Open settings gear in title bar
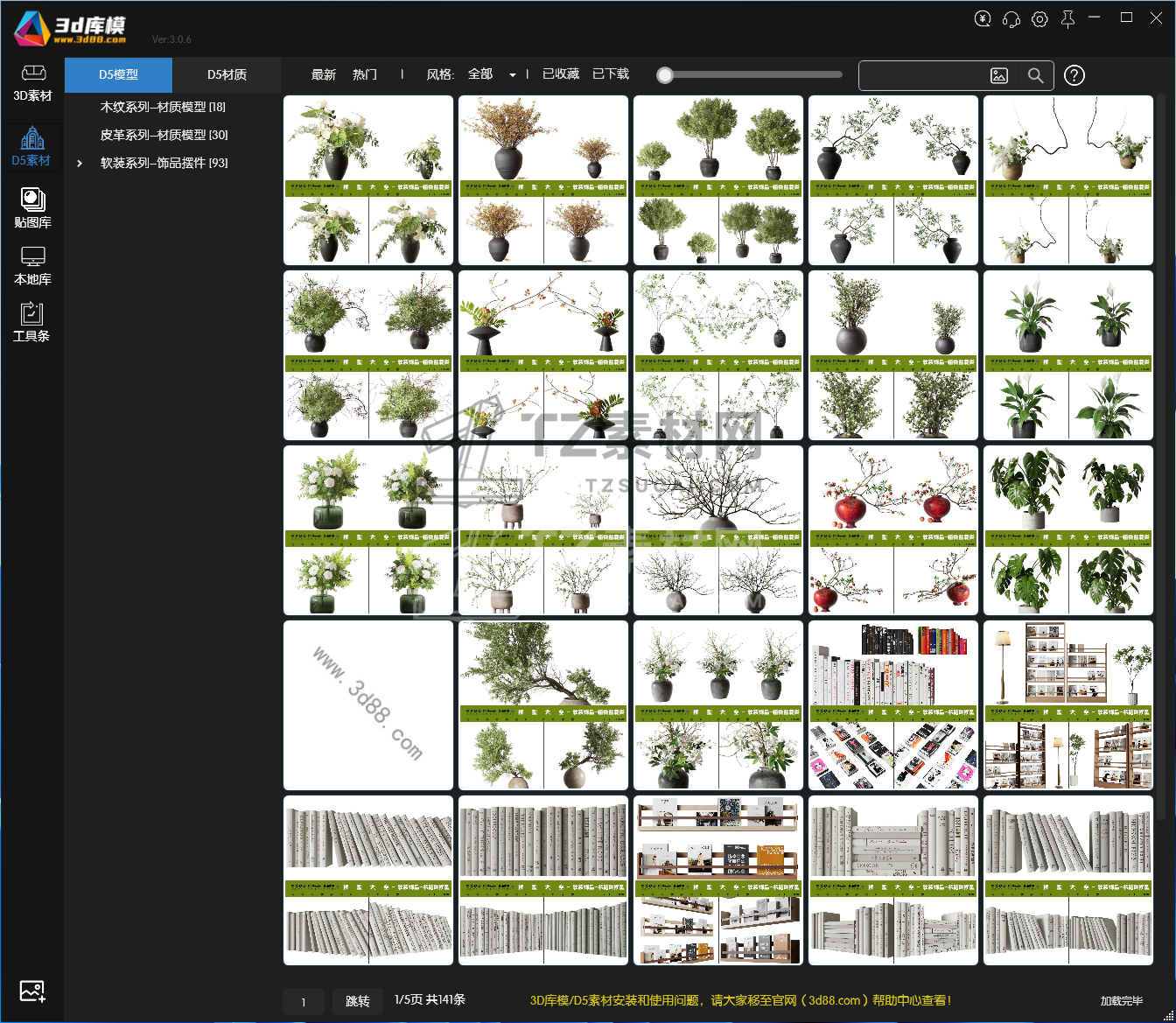Screen dimensions: 1176x1023 pyautogui.click(x=1039, y=18)
